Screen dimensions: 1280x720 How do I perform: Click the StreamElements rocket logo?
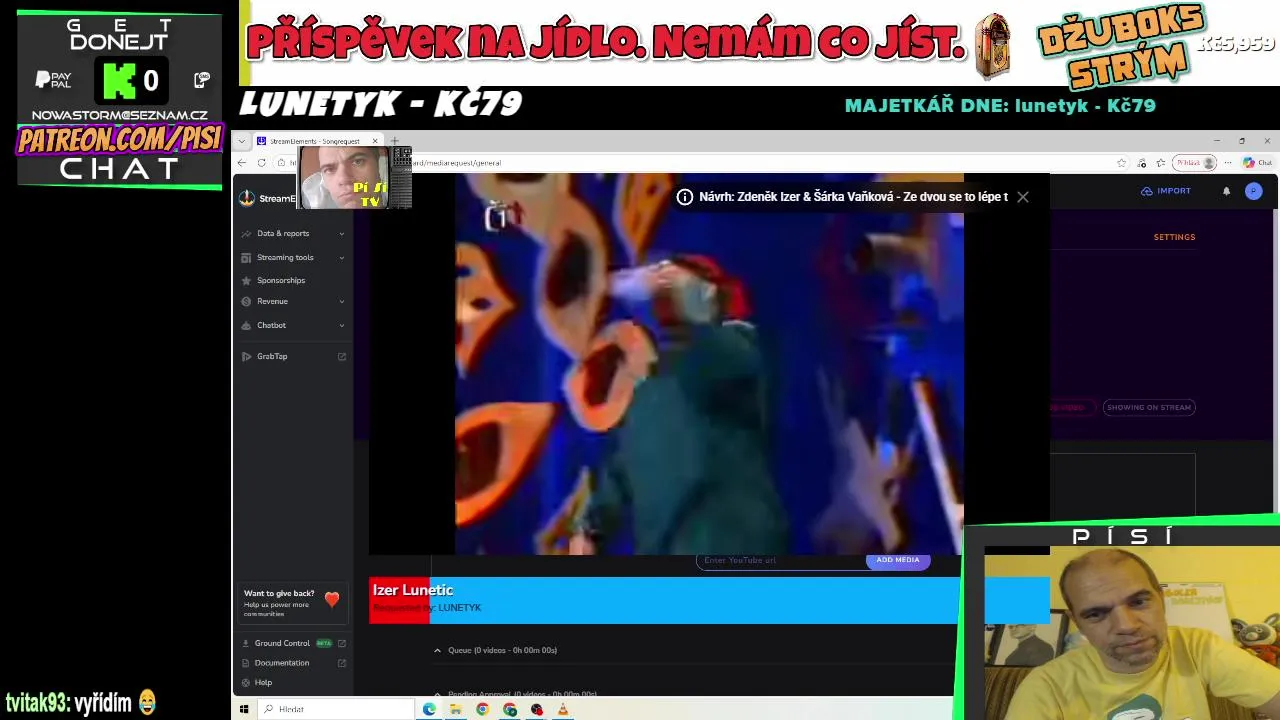pyautogui.click(x=247, y=198)
